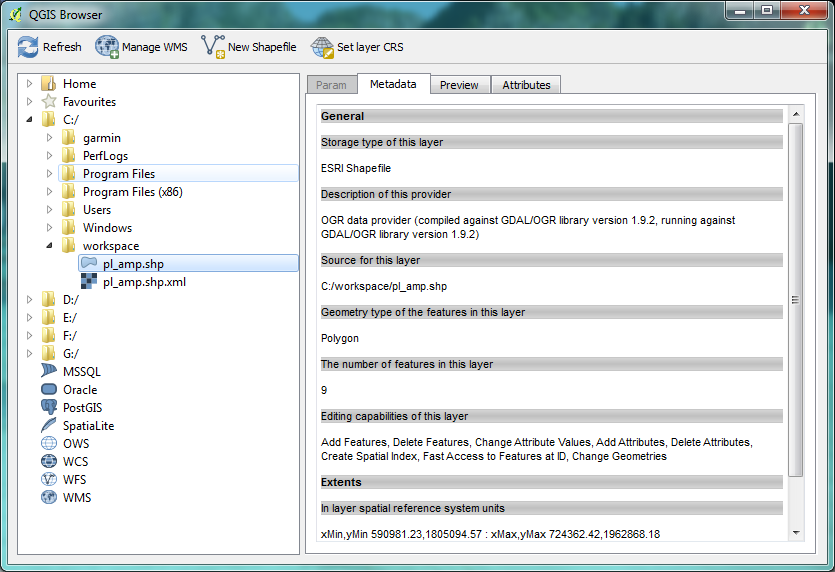Expand the Favourites tree node
This screenshot has height=572, width=835.
29,101
